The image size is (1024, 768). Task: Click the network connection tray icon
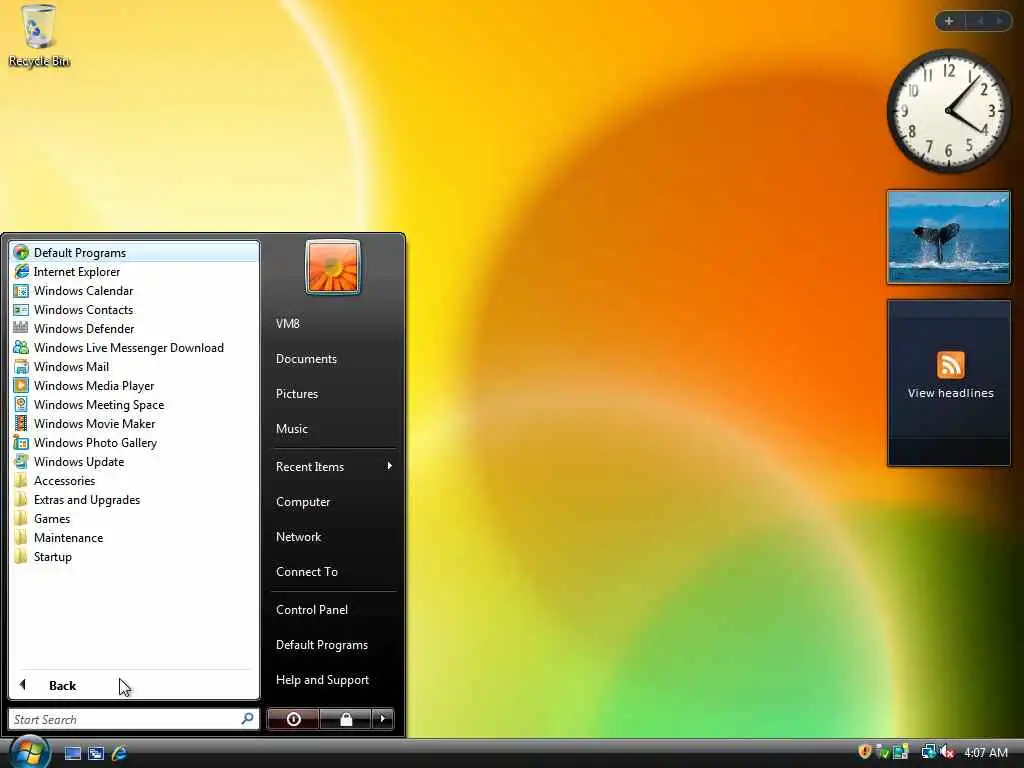pos(928,752)
